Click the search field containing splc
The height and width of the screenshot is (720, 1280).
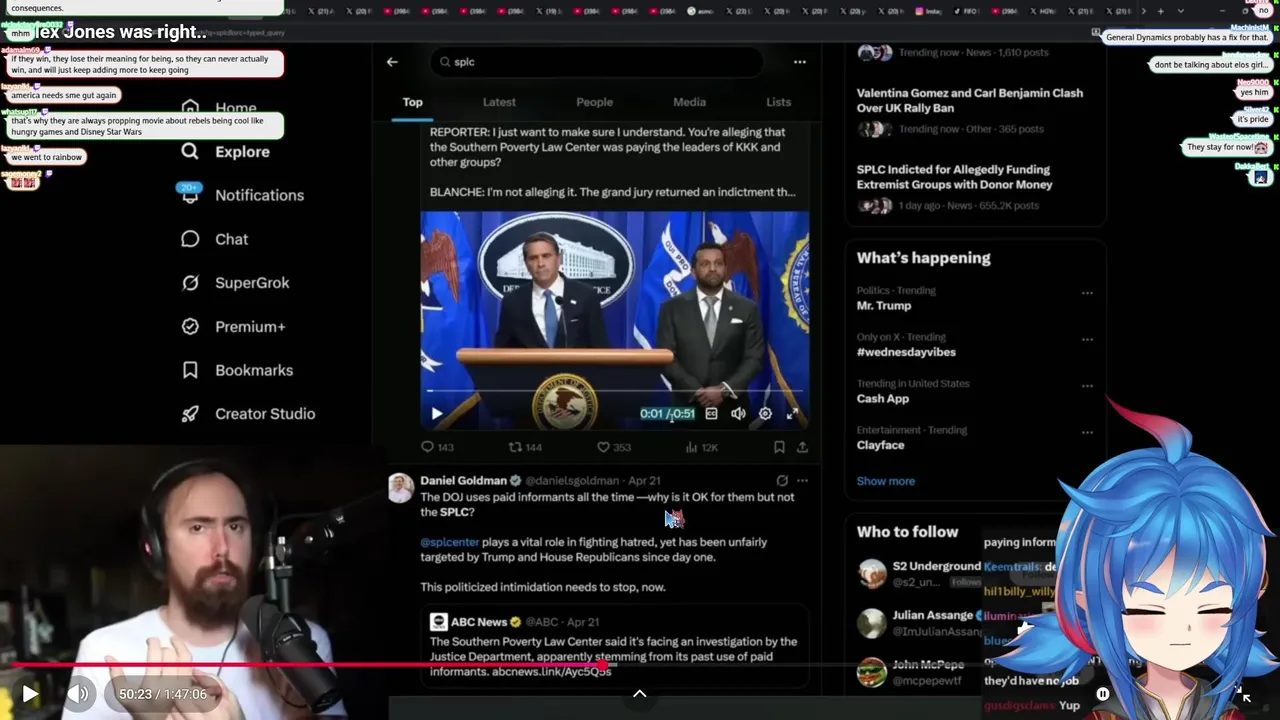coord(598,62)
